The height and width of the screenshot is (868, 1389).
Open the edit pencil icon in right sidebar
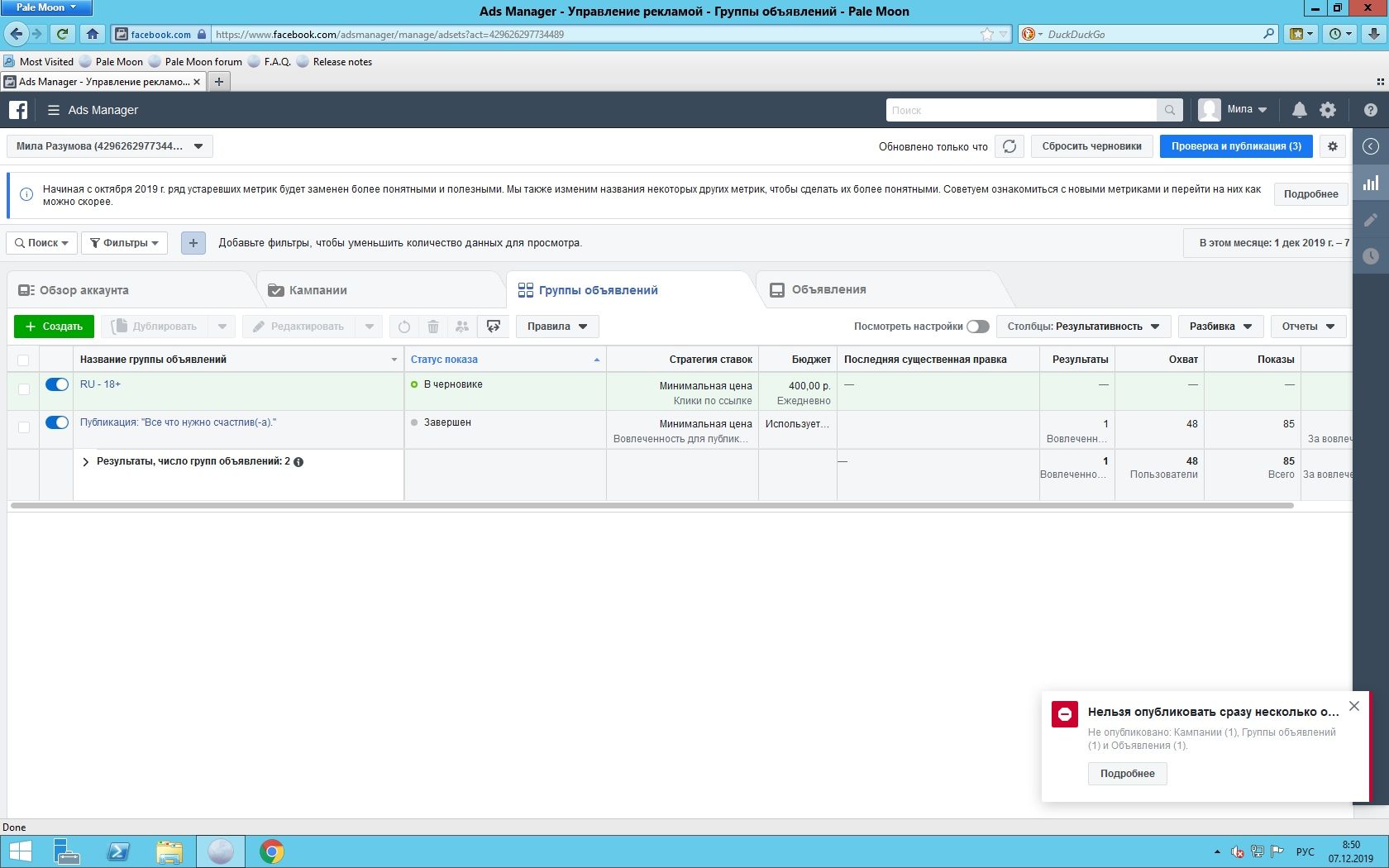(1371, 220)
